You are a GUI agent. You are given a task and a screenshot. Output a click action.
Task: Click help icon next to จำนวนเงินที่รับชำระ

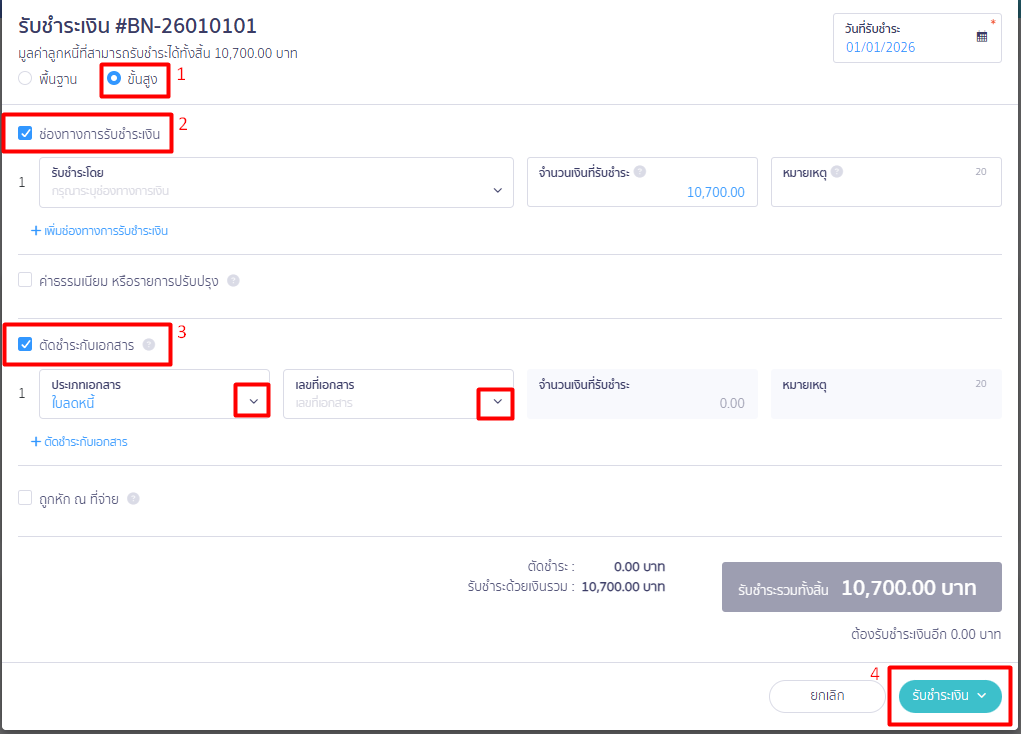pos(640,172)
